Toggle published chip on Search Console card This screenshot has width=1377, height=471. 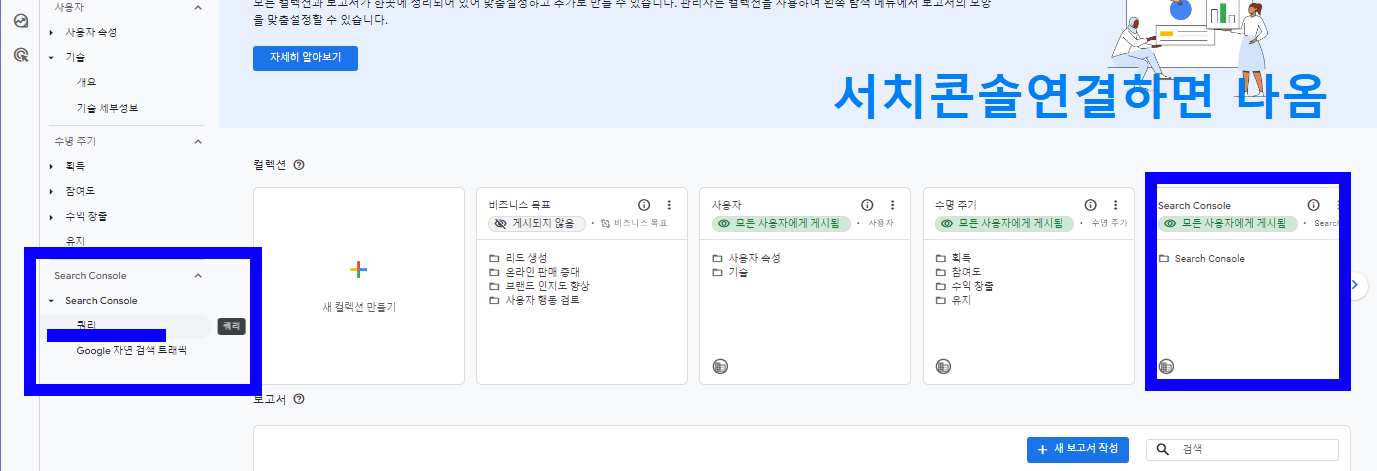click(x=1227, y=224)
